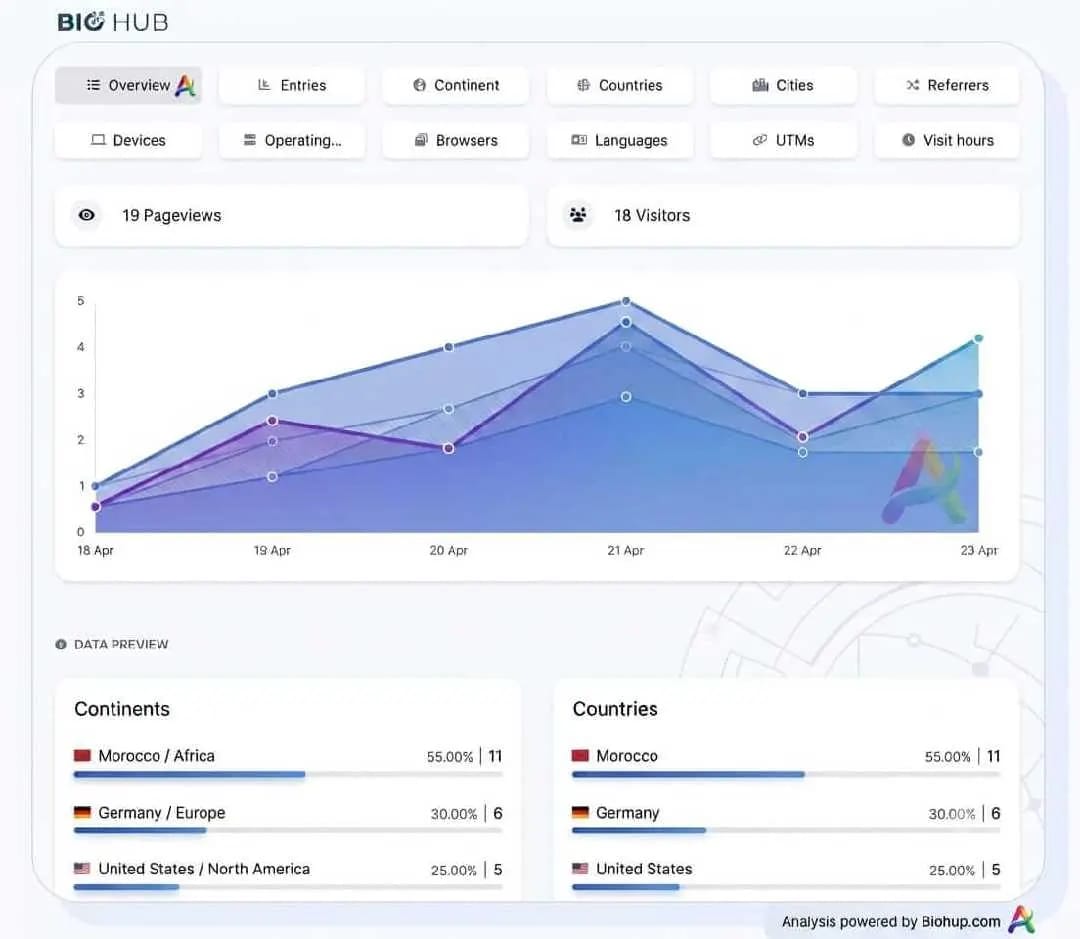This screenshot has width=1080, height=939.
Task: Click the 20 Apr data point at 4
Action: (x=448, y=347)
